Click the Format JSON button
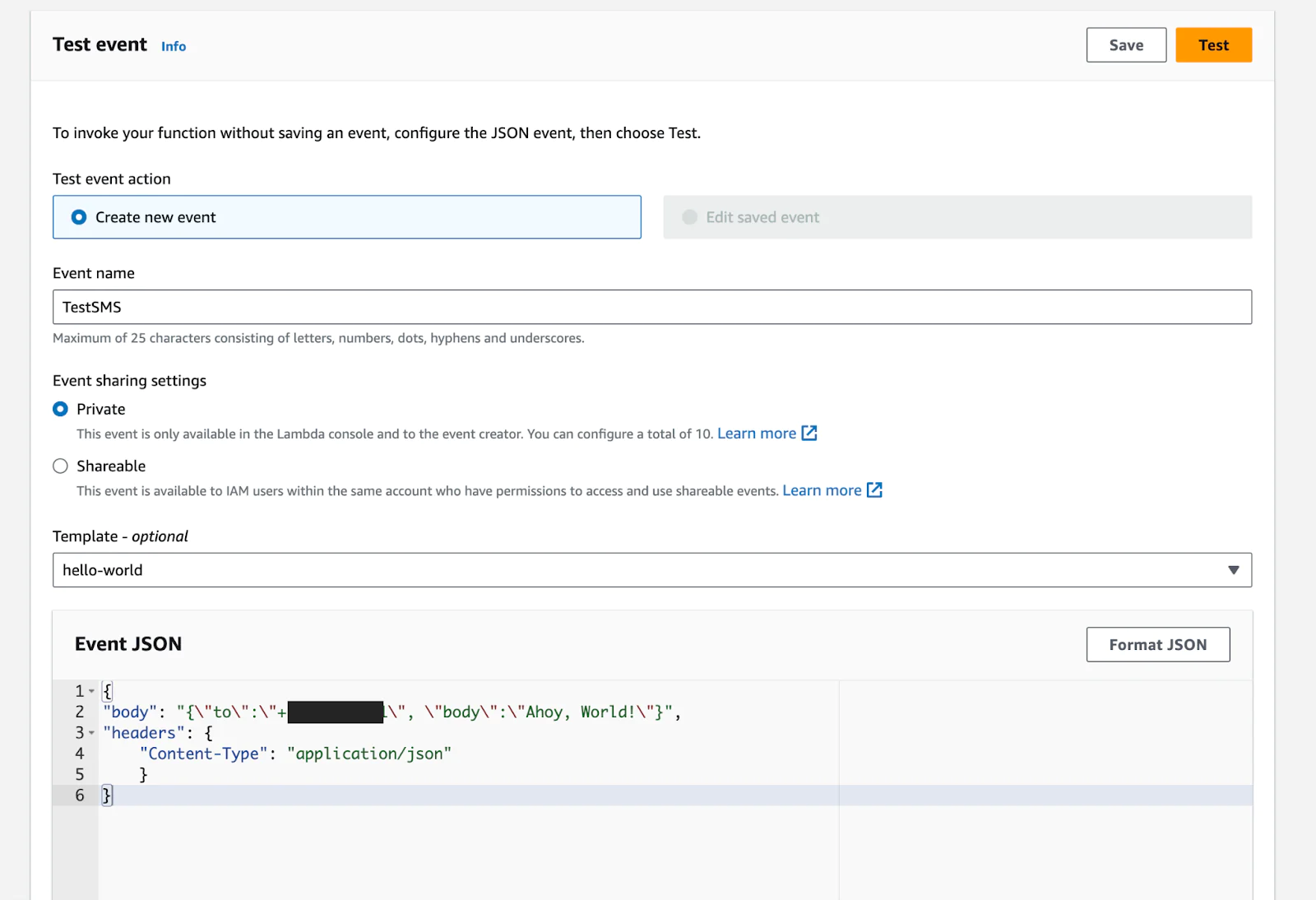This screenshot has width=1316, height=900. 1158,645
